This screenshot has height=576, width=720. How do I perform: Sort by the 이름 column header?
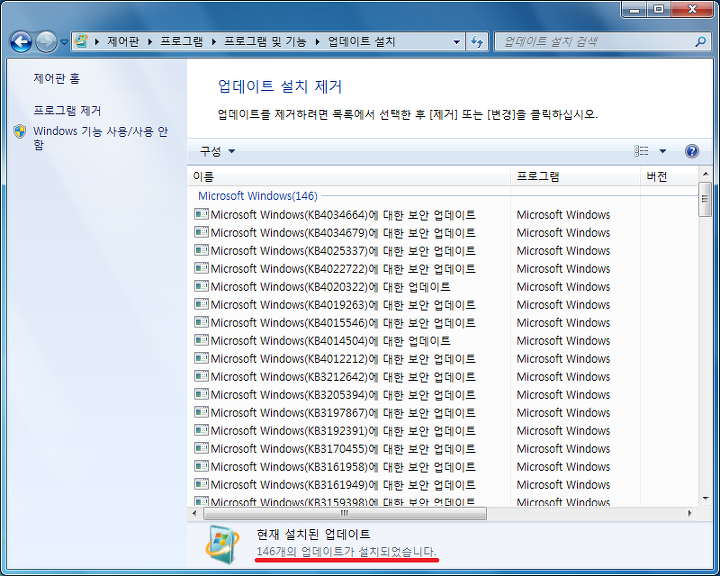point(349,176)
